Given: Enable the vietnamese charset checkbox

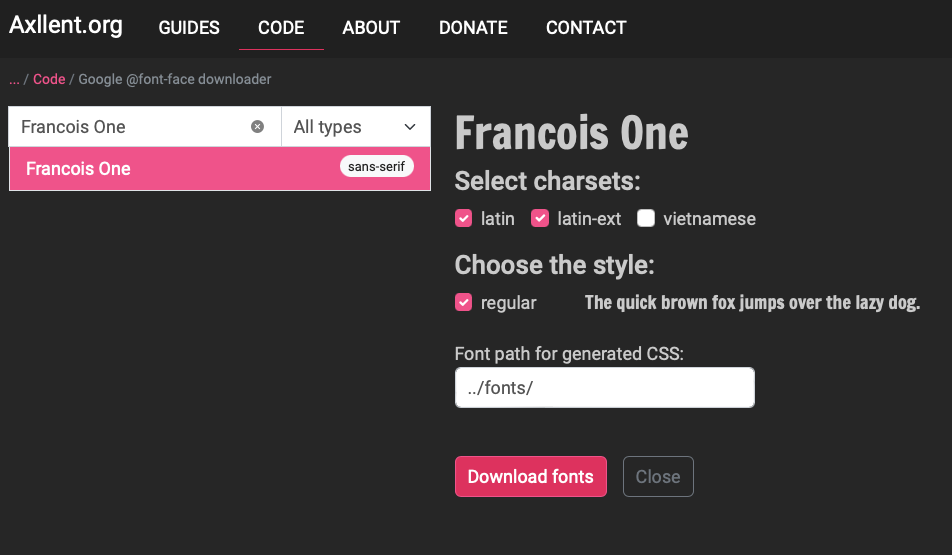Looking at the screenshot, I should point(646,218).
